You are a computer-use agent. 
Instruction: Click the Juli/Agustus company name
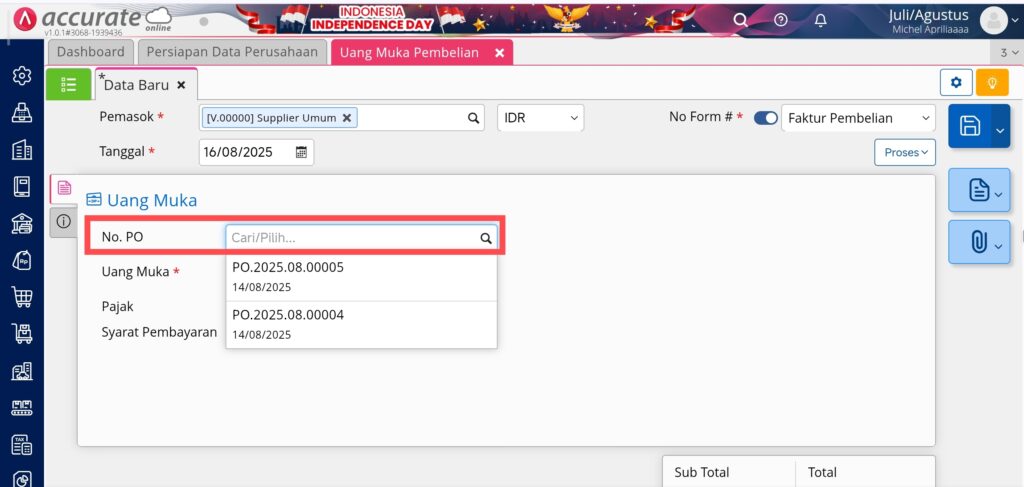click(929, 15)
